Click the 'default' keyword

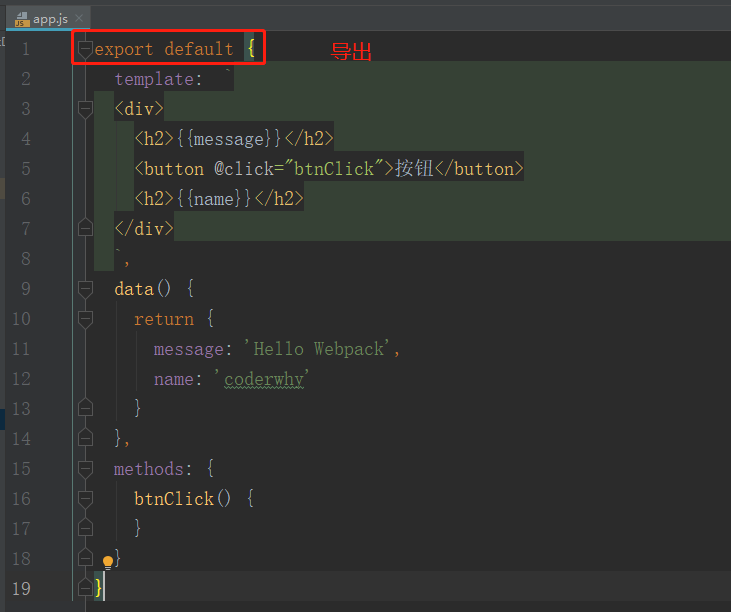199,49
